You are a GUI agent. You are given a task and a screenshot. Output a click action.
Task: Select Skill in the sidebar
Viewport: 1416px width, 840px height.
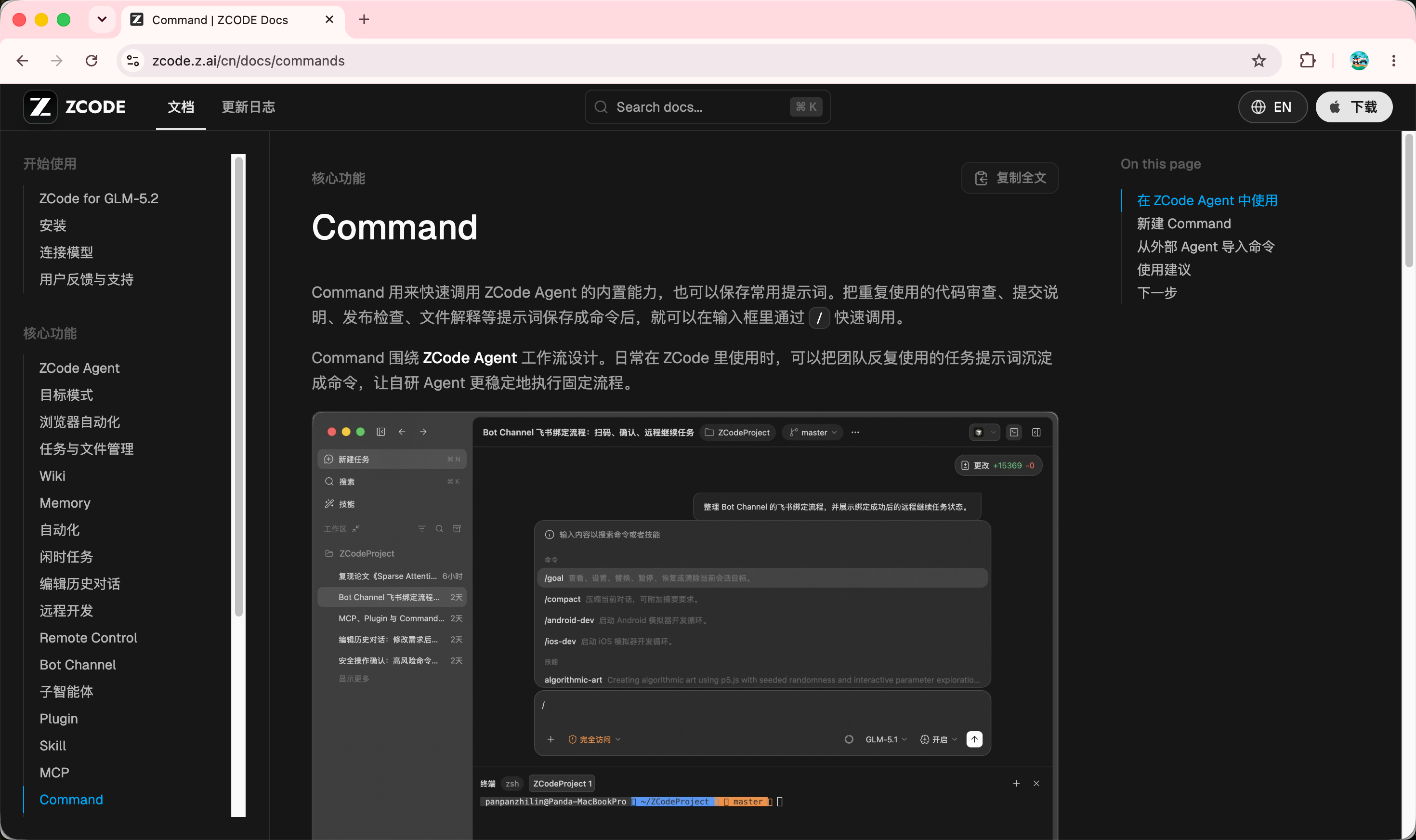tap(53, 746)
